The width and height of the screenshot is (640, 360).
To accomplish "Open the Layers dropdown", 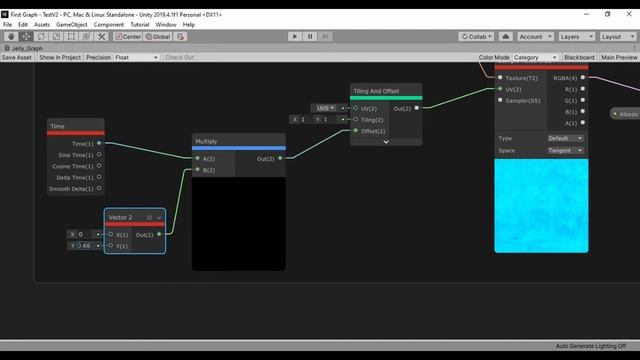I will [x=576, y=37].
